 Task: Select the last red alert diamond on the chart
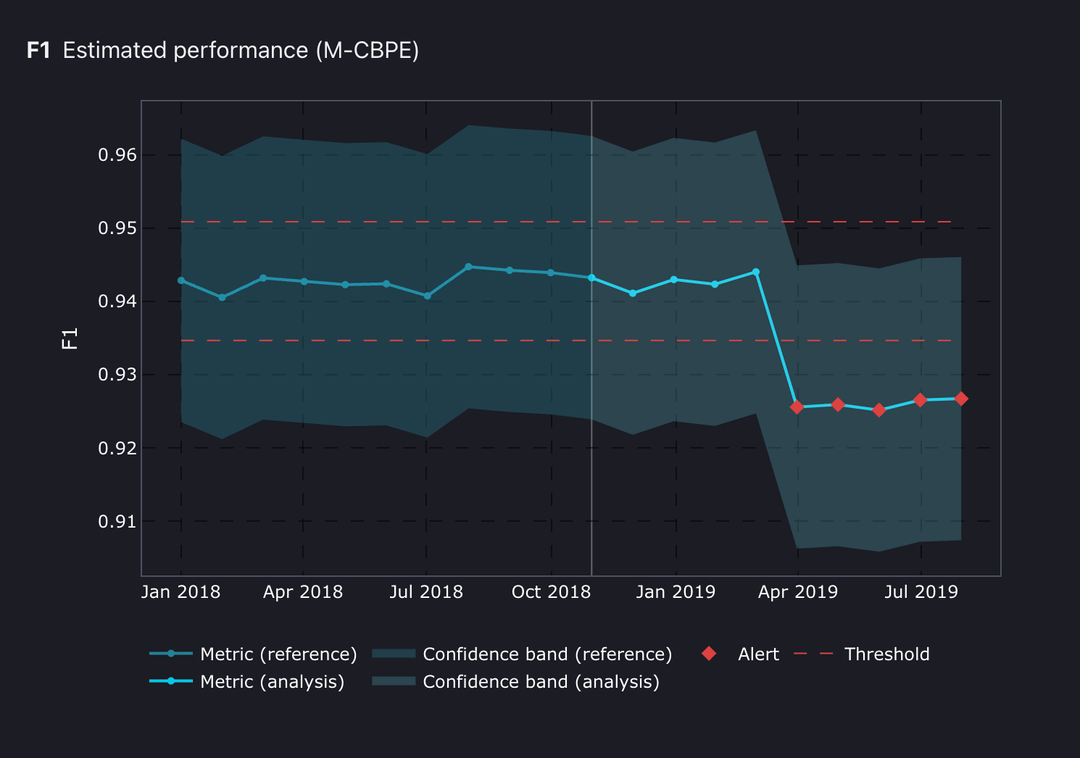(x=963, y=397)
